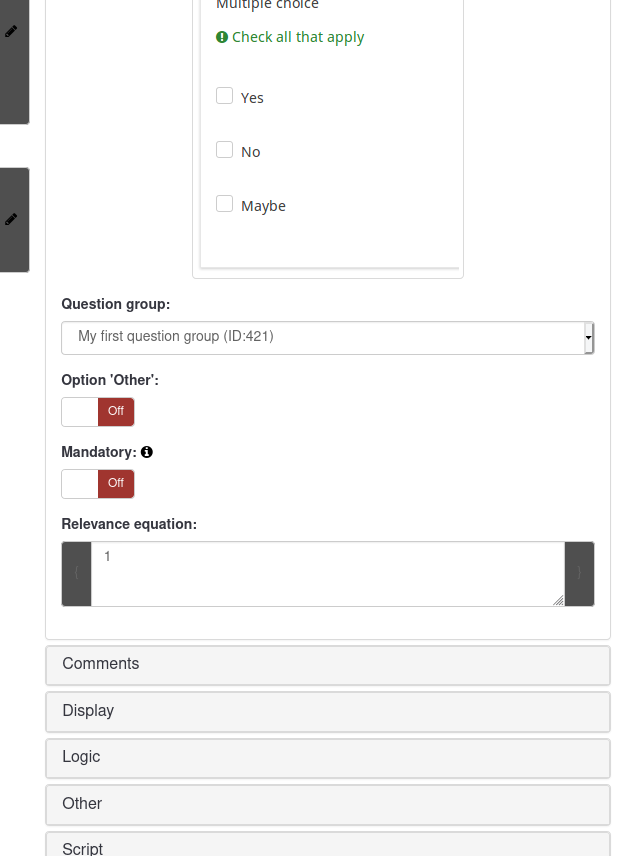Open the Question group dropdown
635x856 pixels.
point(328,338)
